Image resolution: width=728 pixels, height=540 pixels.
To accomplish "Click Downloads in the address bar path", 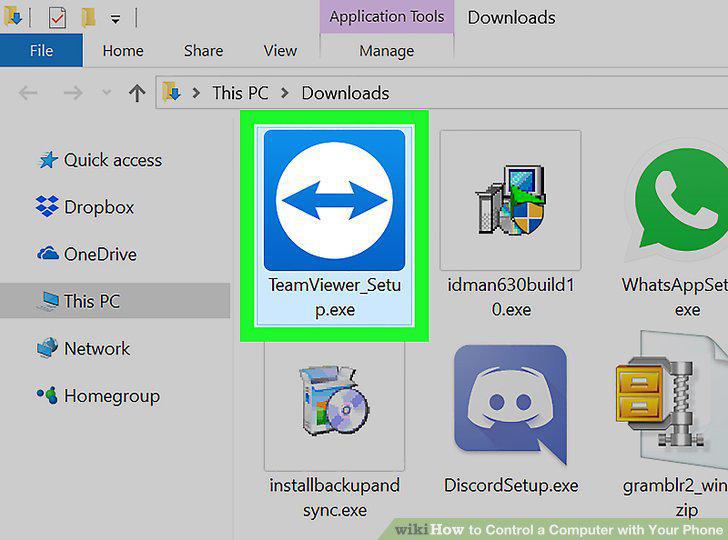I will (x=345, y=93).
